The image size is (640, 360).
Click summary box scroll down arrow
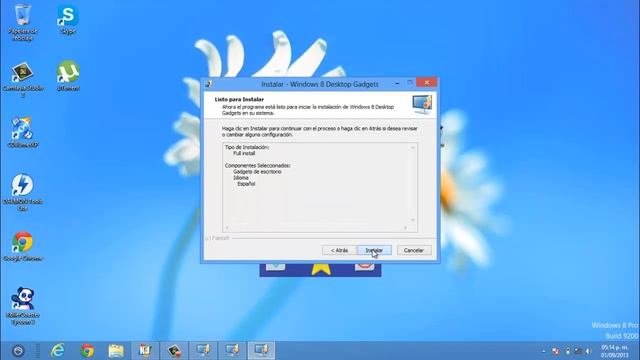coord(413,220)
